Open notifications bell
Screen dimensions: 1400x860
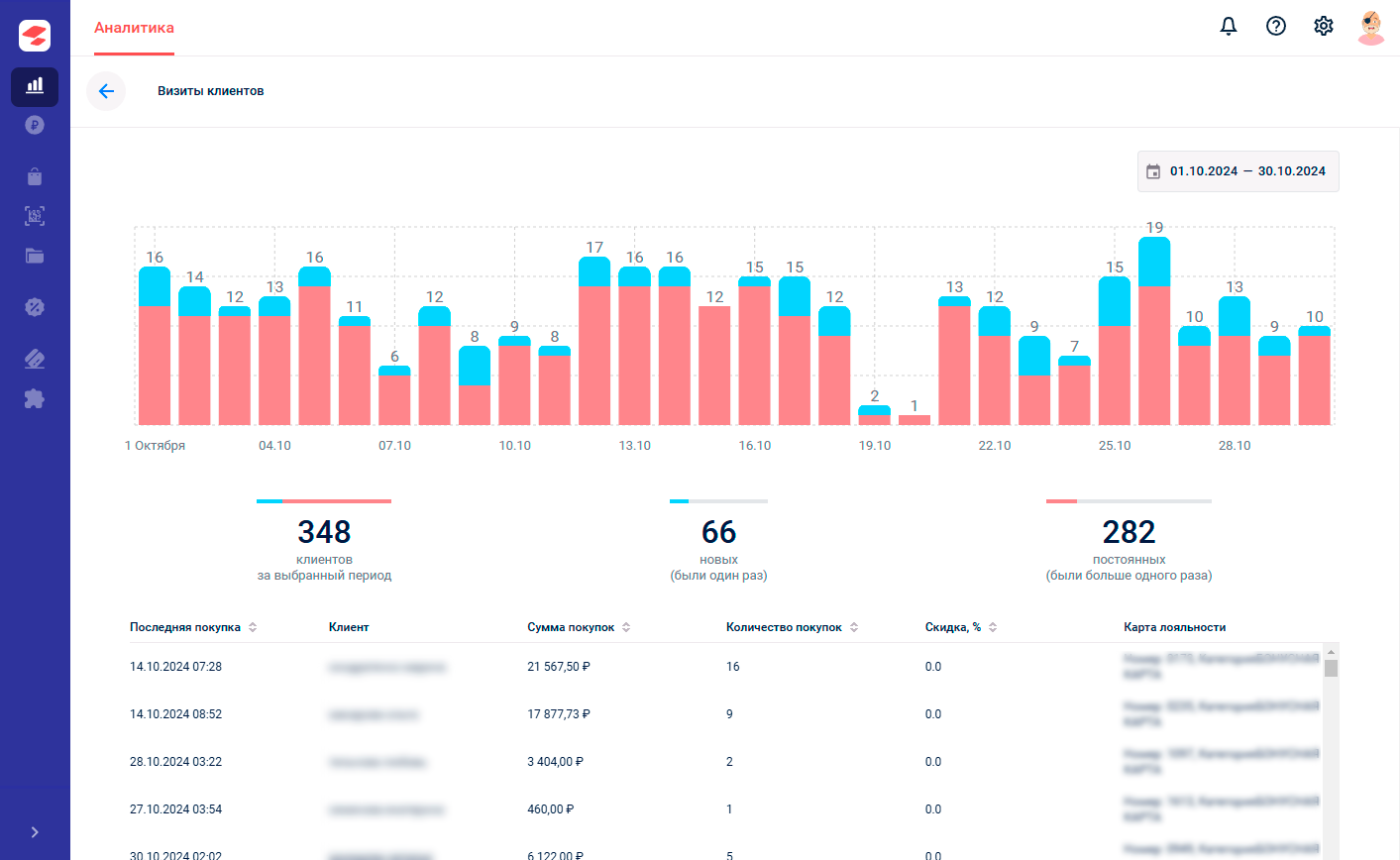click(x=1229, y=27)
